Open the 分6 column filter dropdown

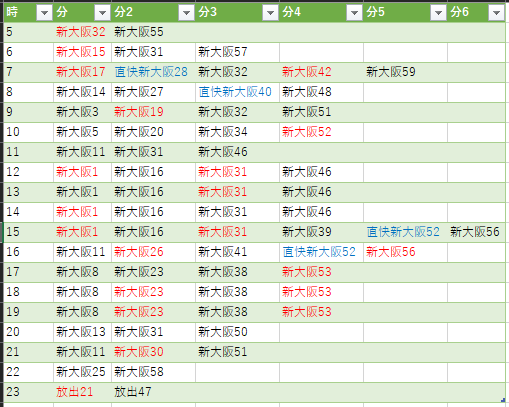tap(496, 13)
